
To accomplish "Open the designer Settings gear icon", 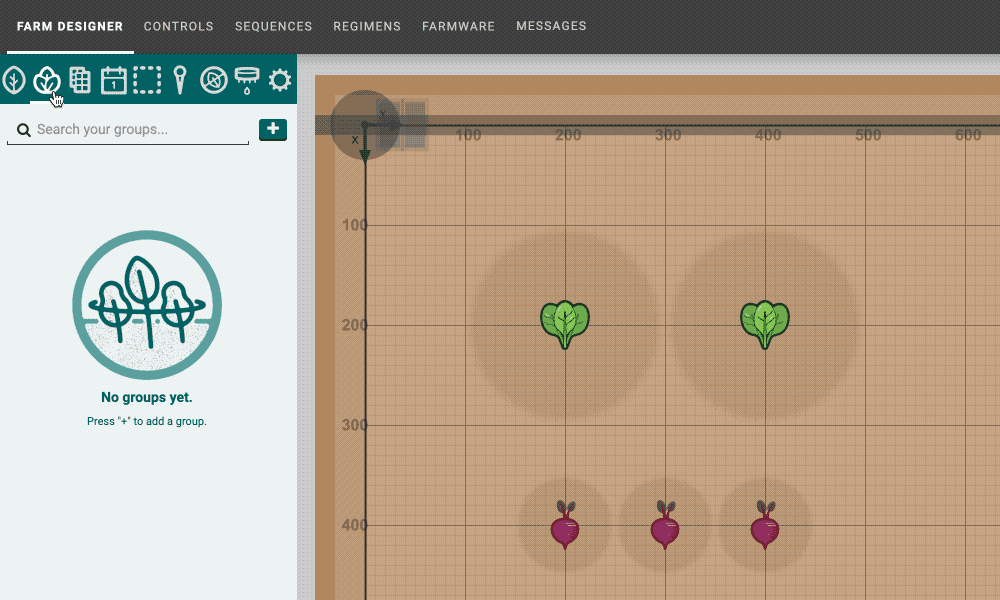I will (280, 80).
